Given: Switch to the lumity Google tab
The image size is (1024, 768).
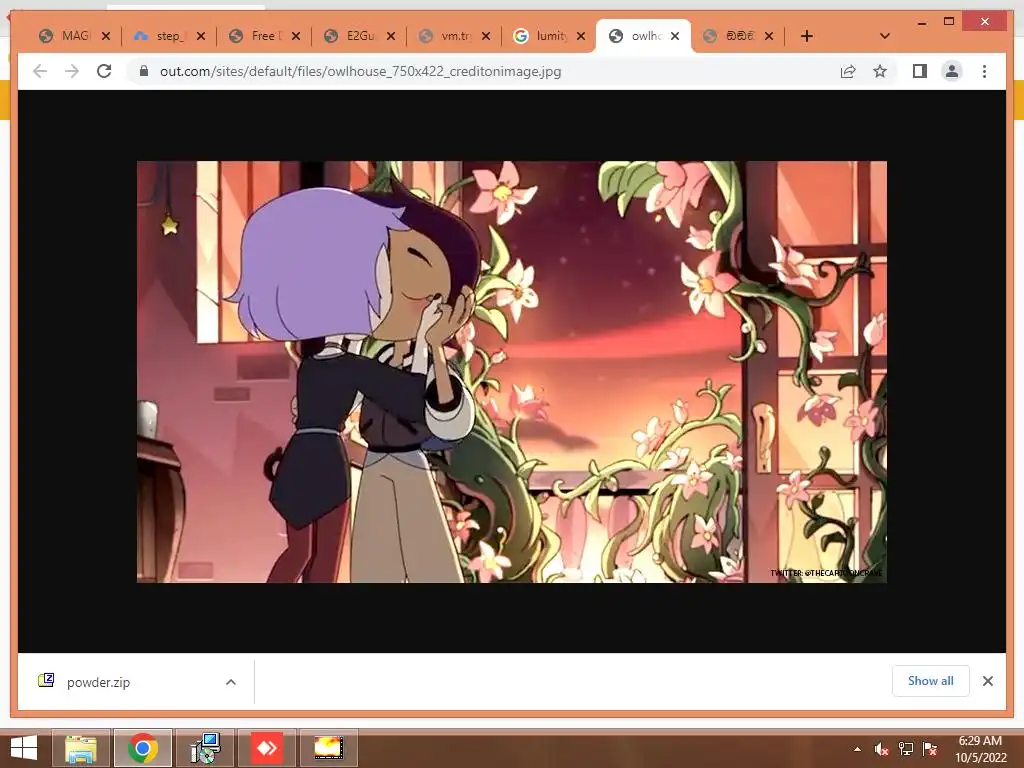Looking at the screenshot, I should (x=542, y=36).
